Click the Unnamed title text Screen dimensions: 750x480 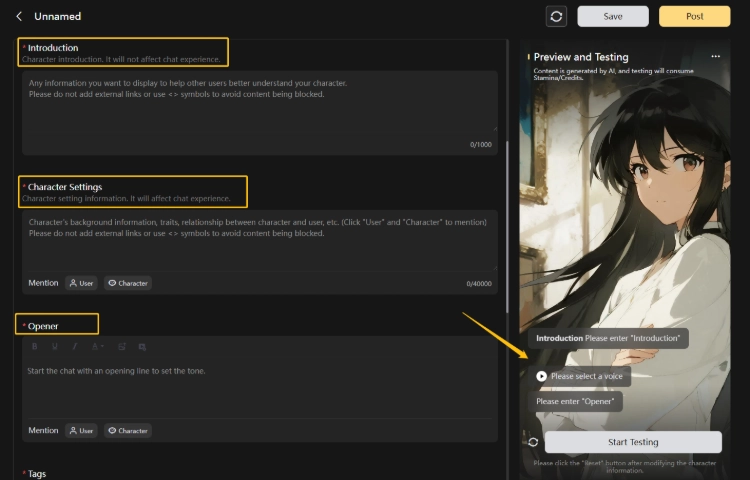coord(57,16)
